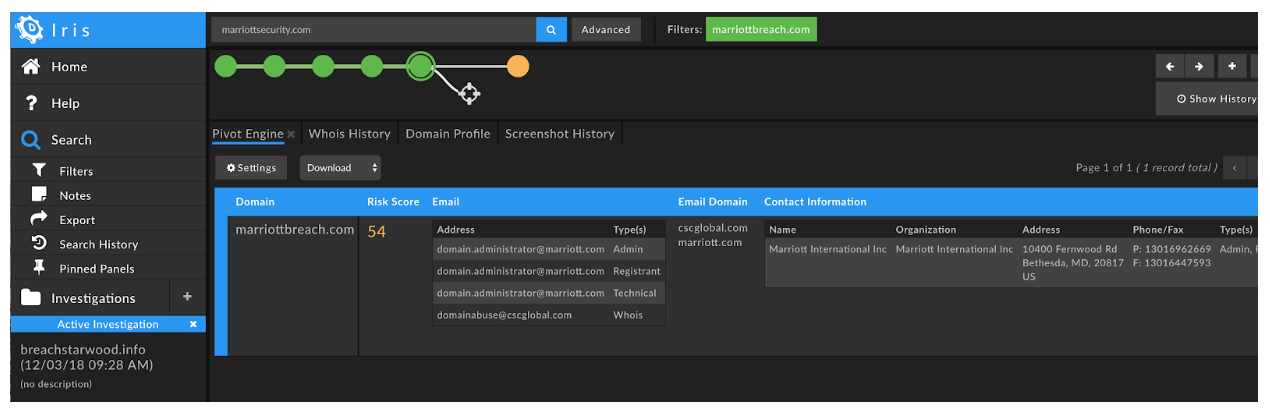
Task: Sort by Risk Score column
Action: [393, 202]
